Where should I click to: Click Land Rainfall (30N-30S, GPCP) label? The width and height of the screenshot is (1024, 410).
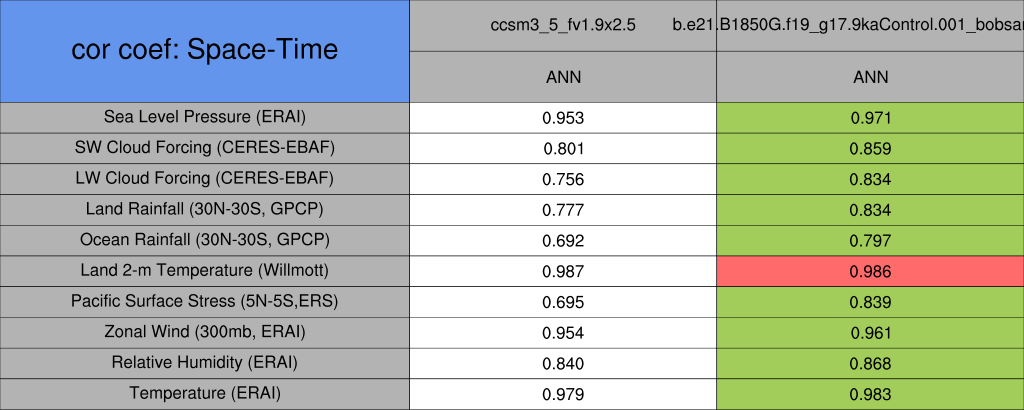(x=205, y=210)
